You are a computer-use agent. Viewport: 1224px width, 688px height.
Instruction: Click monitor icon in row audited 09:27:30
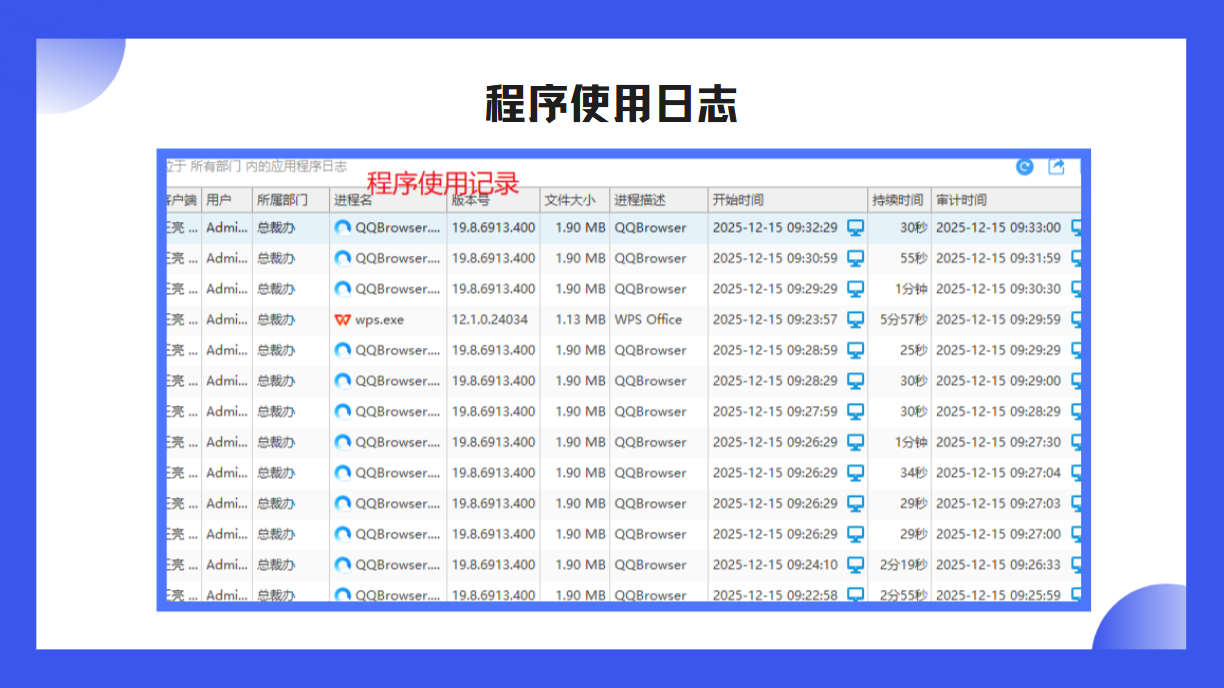855,442
